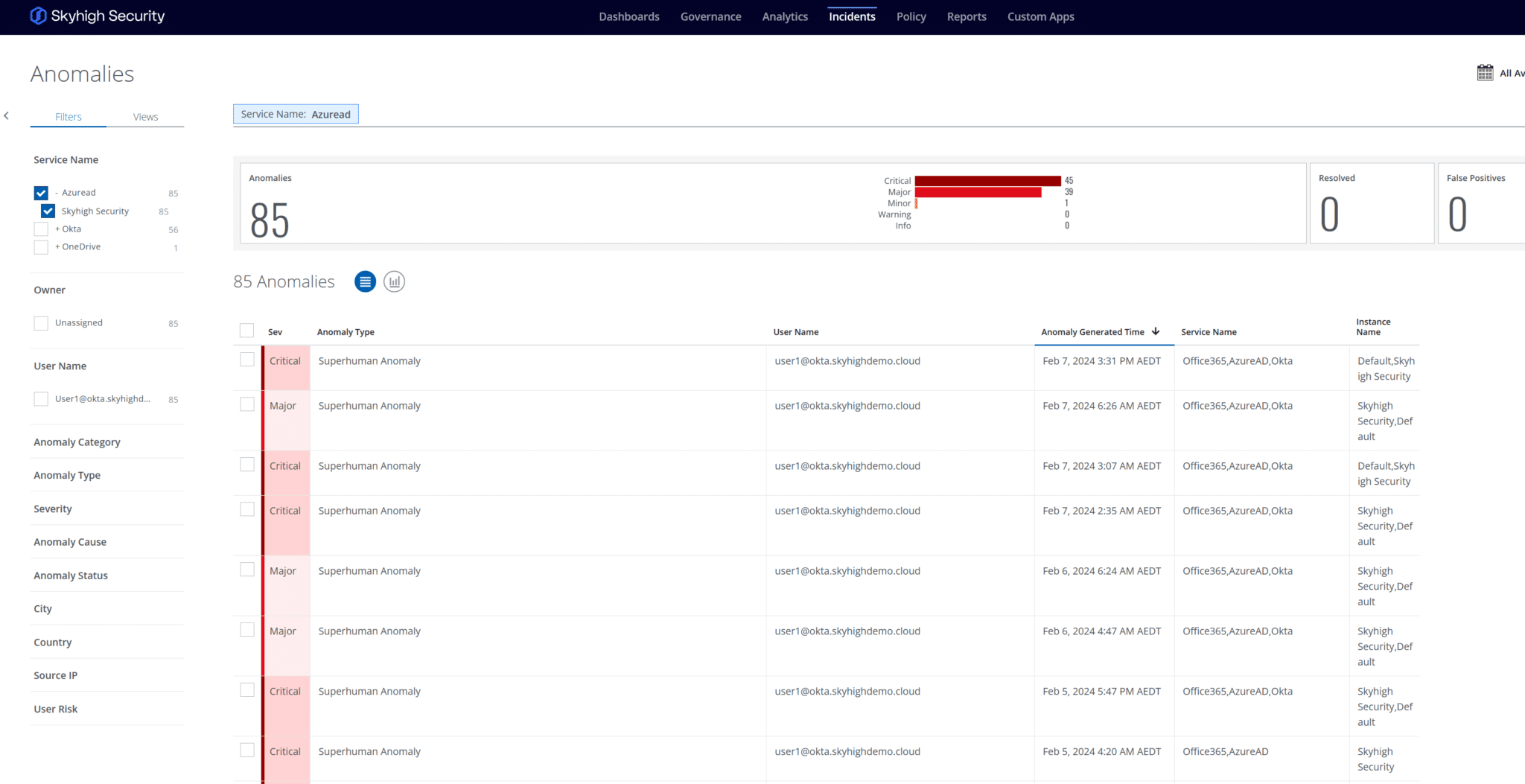This screenshot has height=784, width=1525.
Task: Enable the Okta service filter checkbox
Action: [x=41, y=229]
